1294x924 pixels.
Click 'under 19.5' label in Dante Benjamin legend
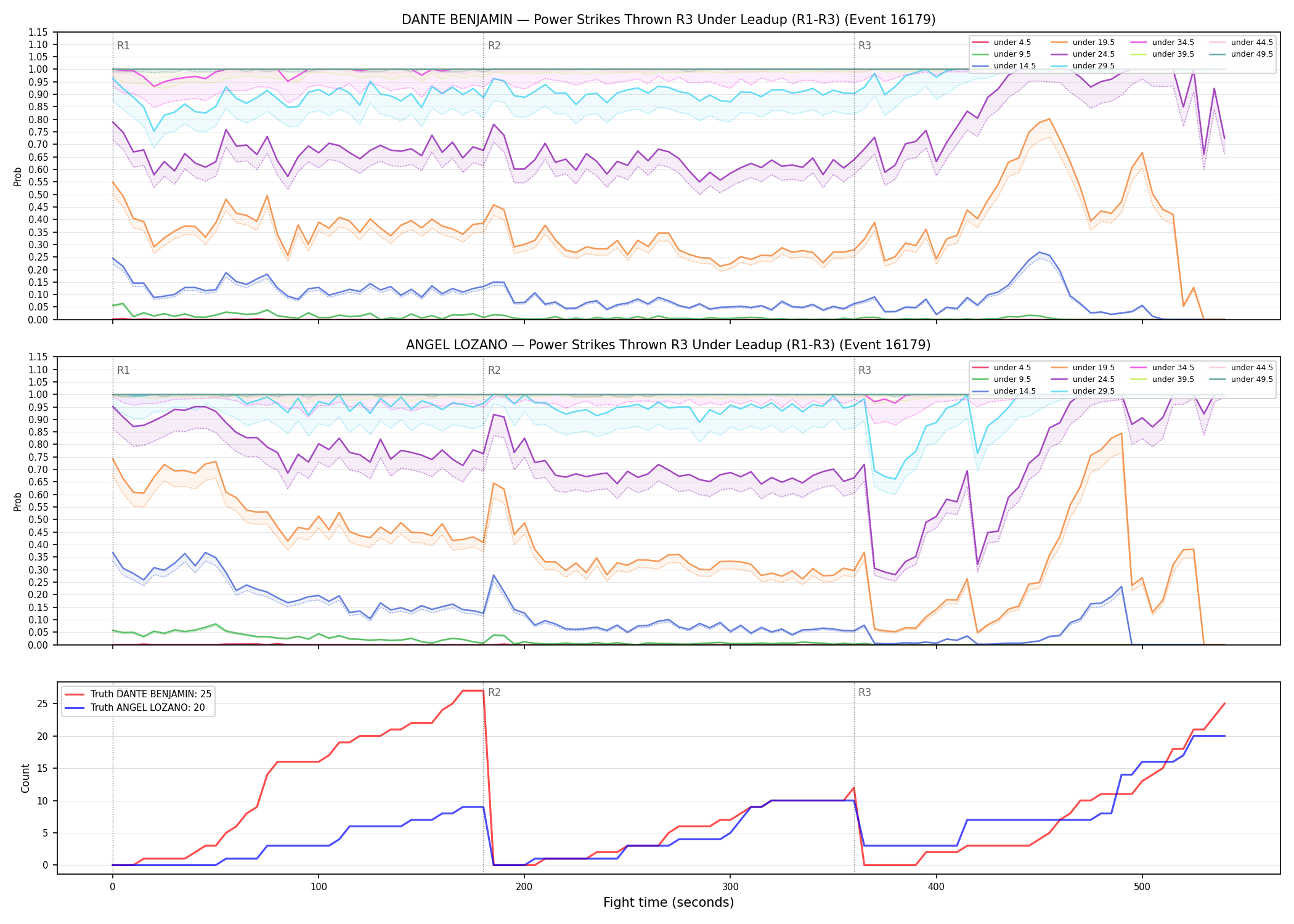coord(1094,43)
